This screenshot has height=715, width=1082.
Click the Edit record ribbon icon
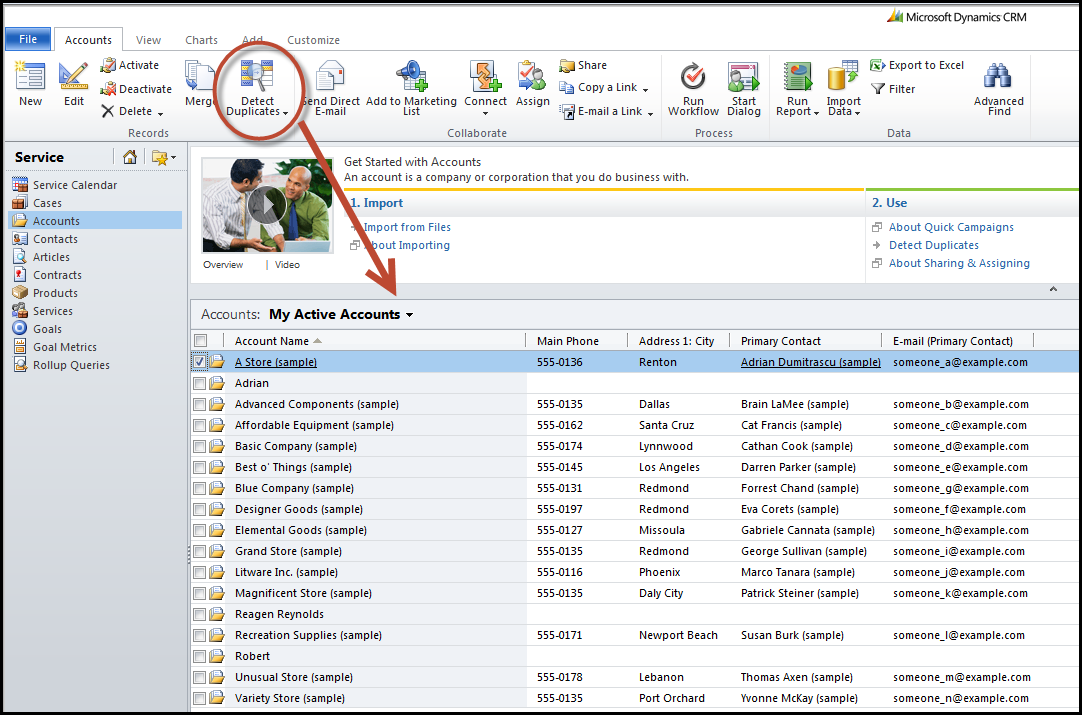[73, 76]
